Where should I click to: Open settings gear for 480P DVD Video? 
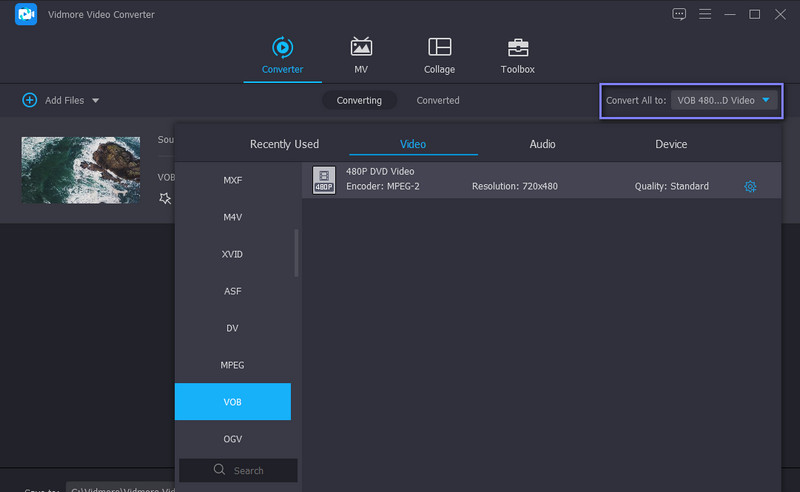750,187
